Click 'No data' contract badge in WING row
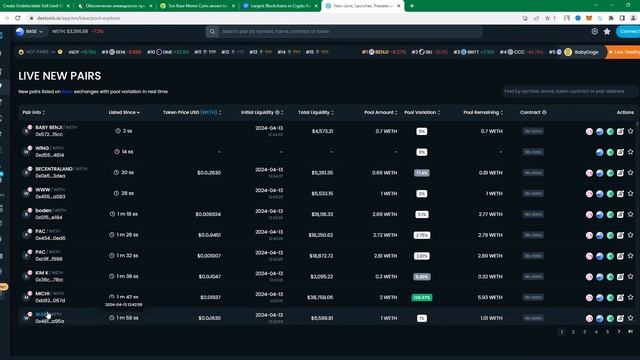This screenshot has height=360, width=640. coord(533,152)
